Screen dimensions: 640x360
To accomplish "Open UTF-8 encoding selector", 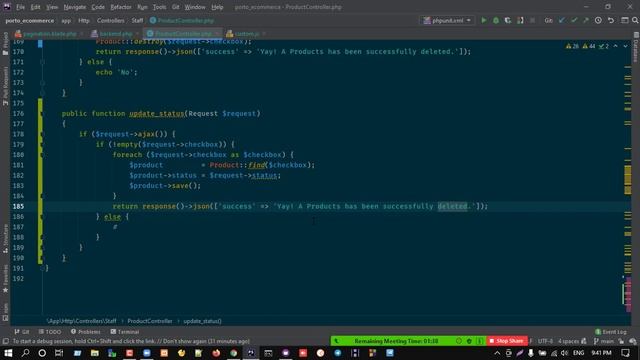I will point(545,341).
